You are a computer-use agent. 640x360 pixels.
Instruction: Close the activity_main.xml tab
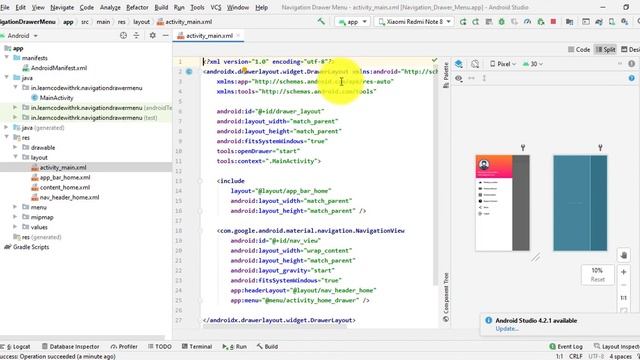[x=238, y=36]
